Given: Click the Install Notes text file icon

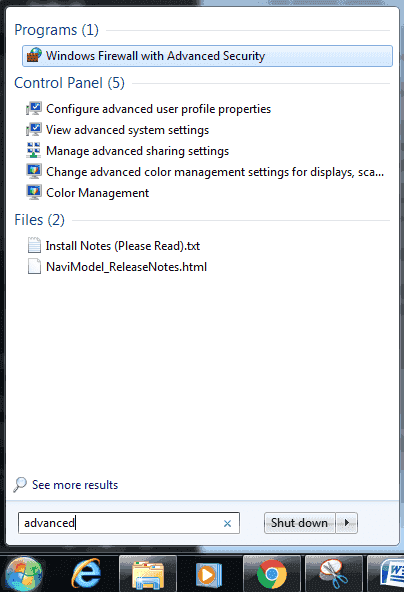Looking at the screenshot, I should tap(34, 245).
